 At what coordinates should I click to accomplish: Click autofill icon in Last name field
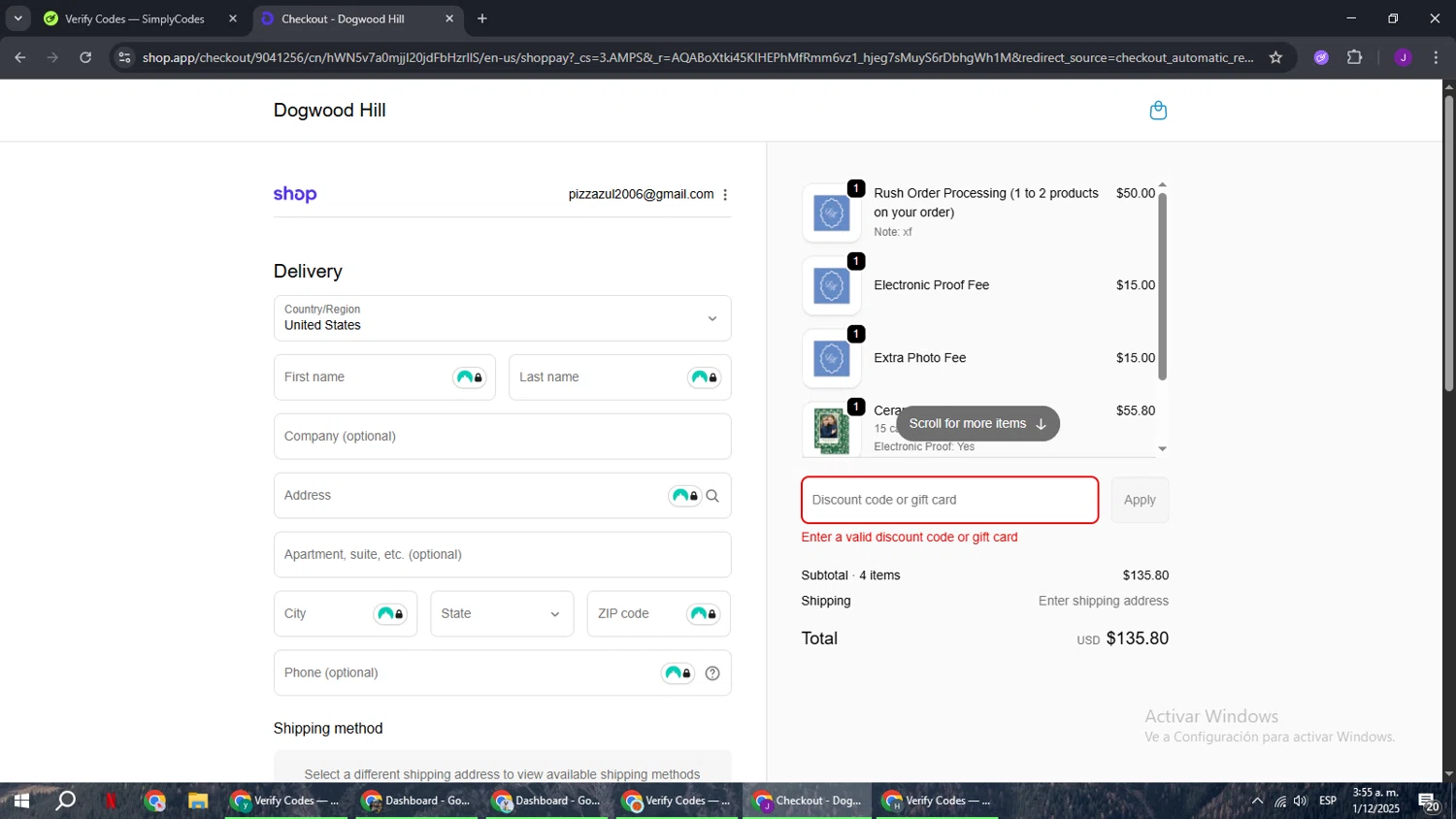pyautogui.click(x=705, y=377)
